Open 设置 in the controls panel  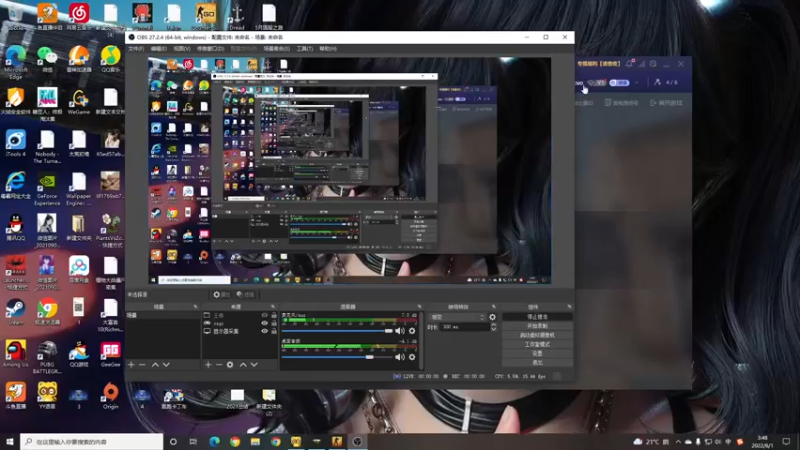point(537,354)
